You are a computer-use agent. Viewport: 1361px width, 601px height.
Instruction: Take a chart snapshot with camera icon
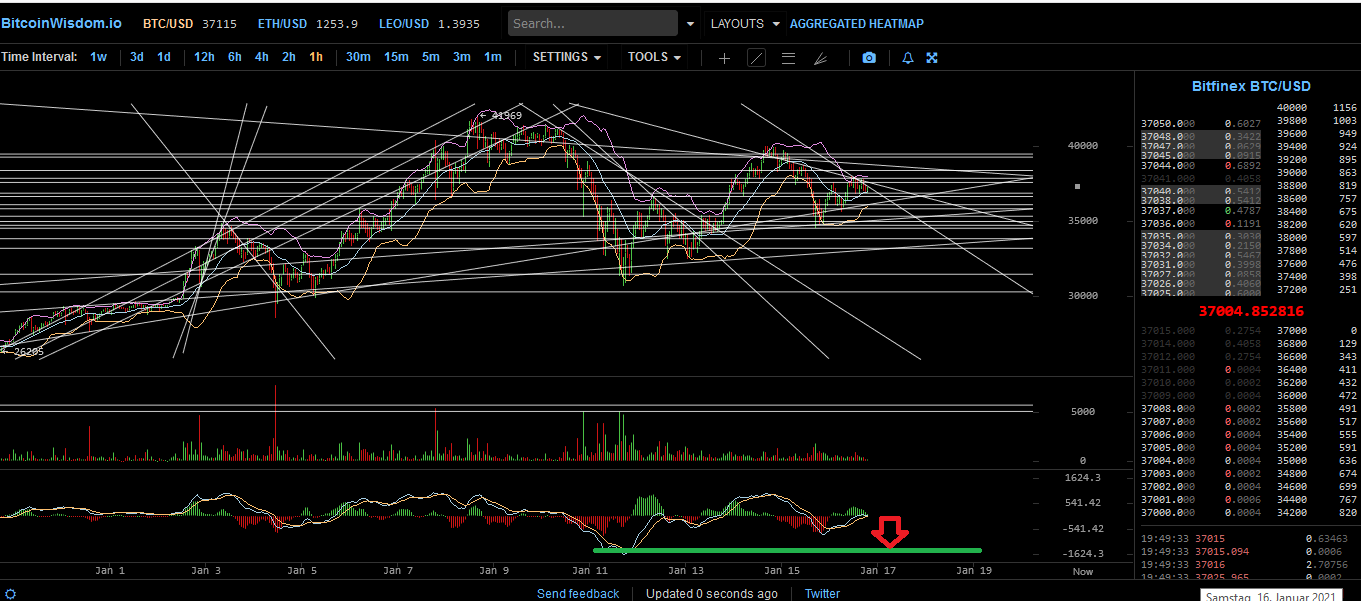869,58
